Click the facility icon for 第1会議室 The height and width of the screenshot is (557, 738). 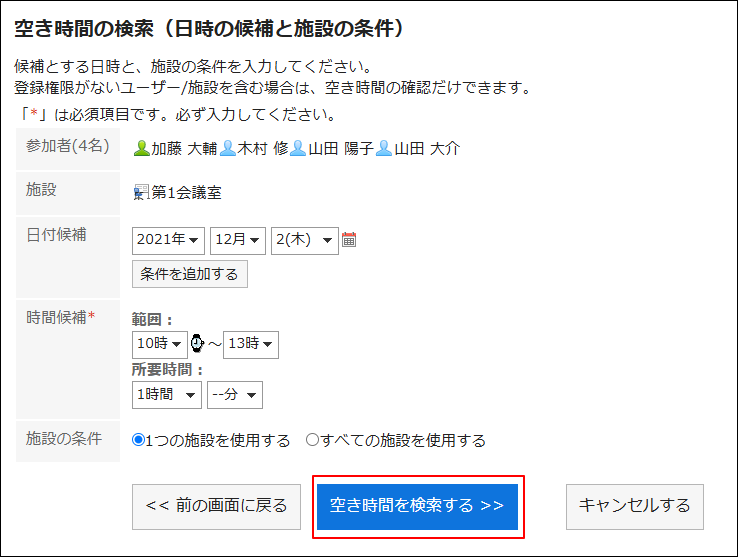141,192
